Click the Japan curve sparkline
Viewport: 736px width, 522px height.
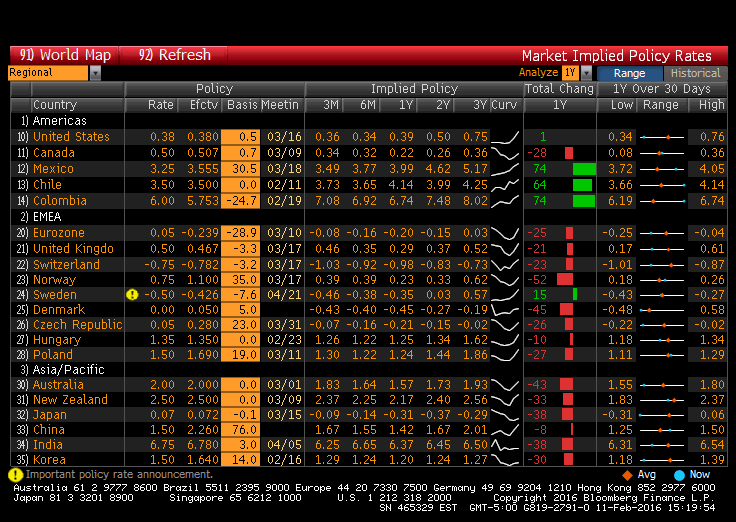click(505, 415)
